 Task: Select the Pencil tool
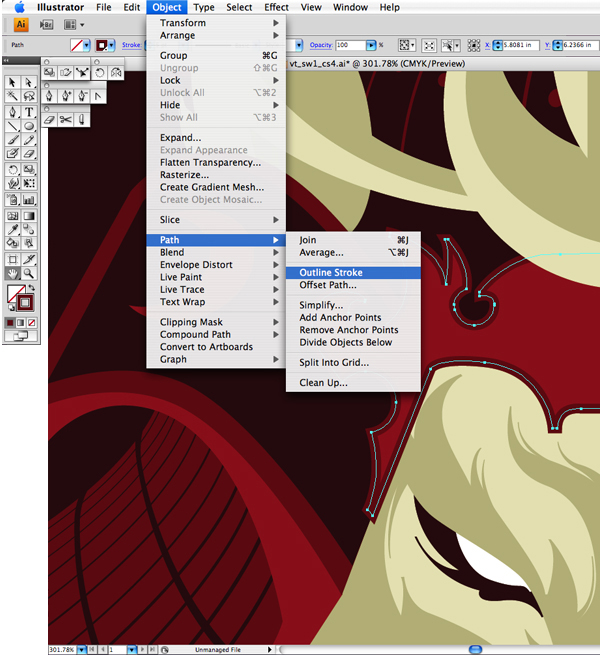click(28, 140)
